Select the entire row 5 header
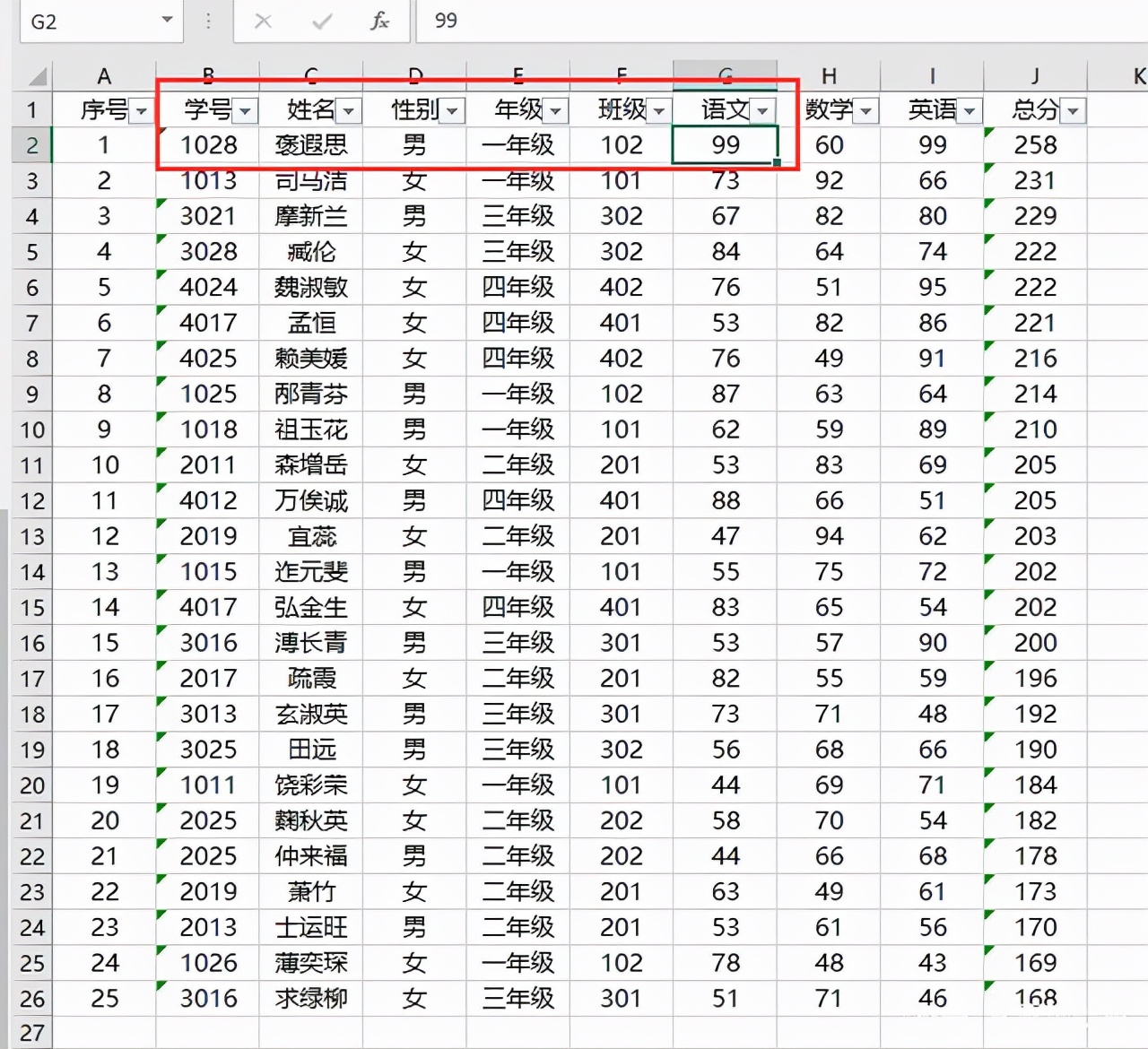 click(32, 252)
